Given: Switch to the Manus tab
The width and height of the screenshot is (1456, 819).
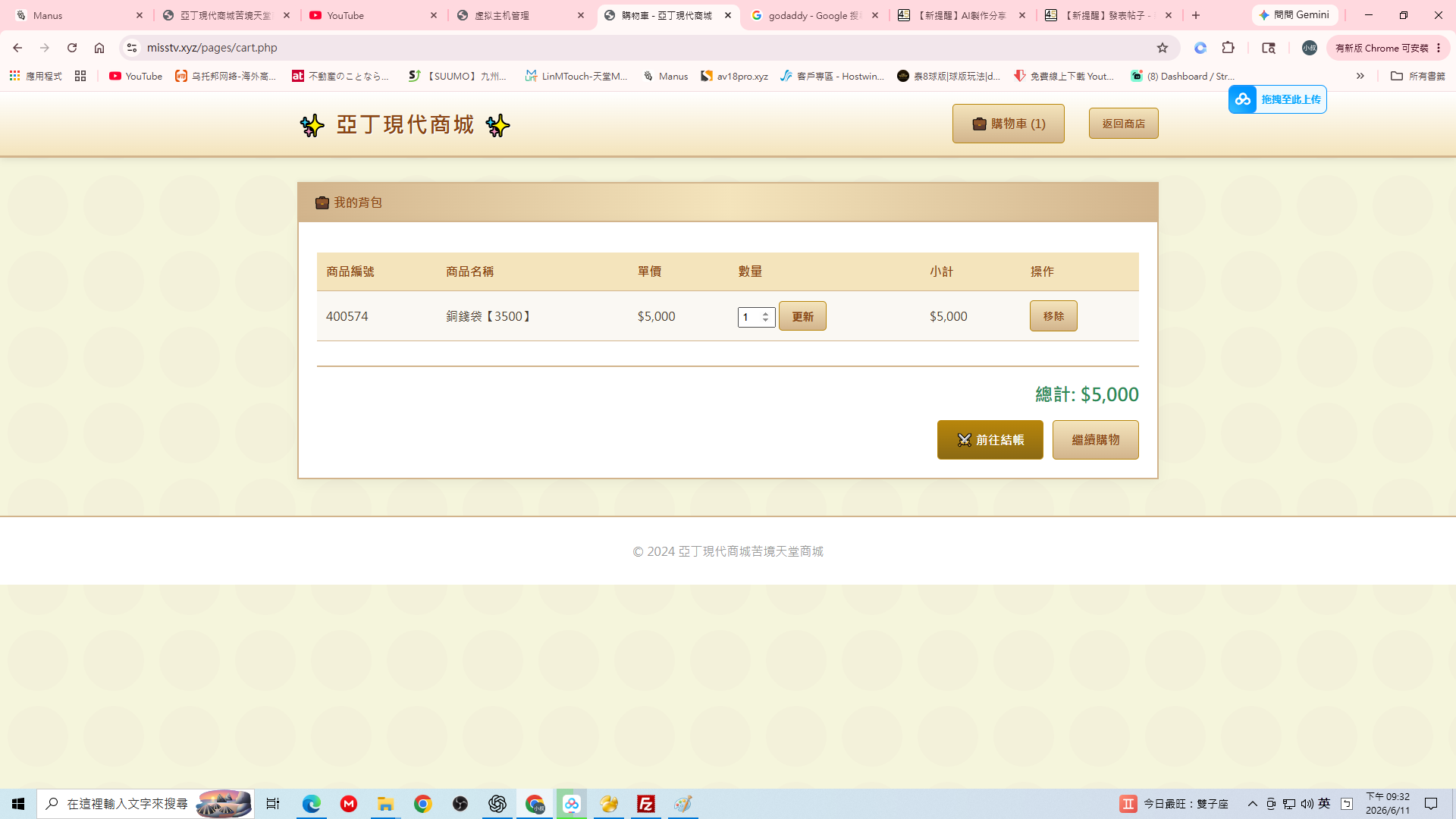Looking at the screenshot, I should click(x=79, y=15).
